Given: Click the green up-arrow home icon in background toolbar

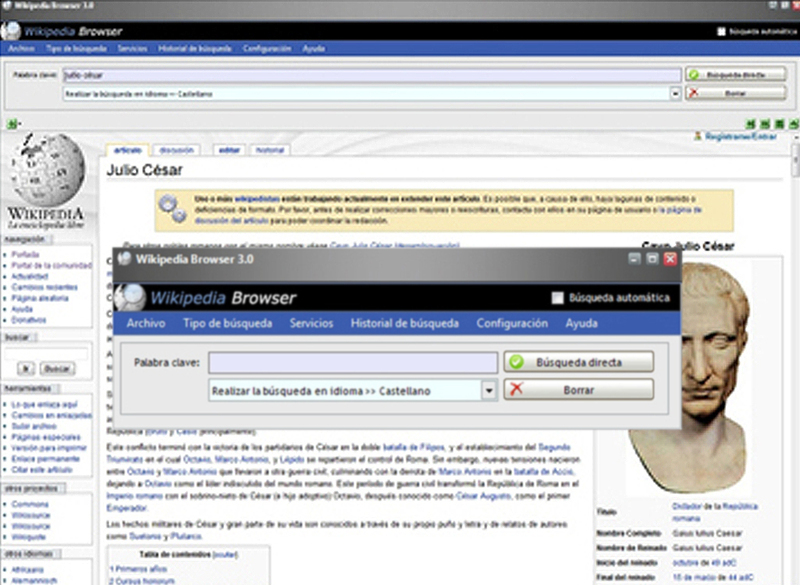Looking at the screenshot, I should click(x=794, y=124).
